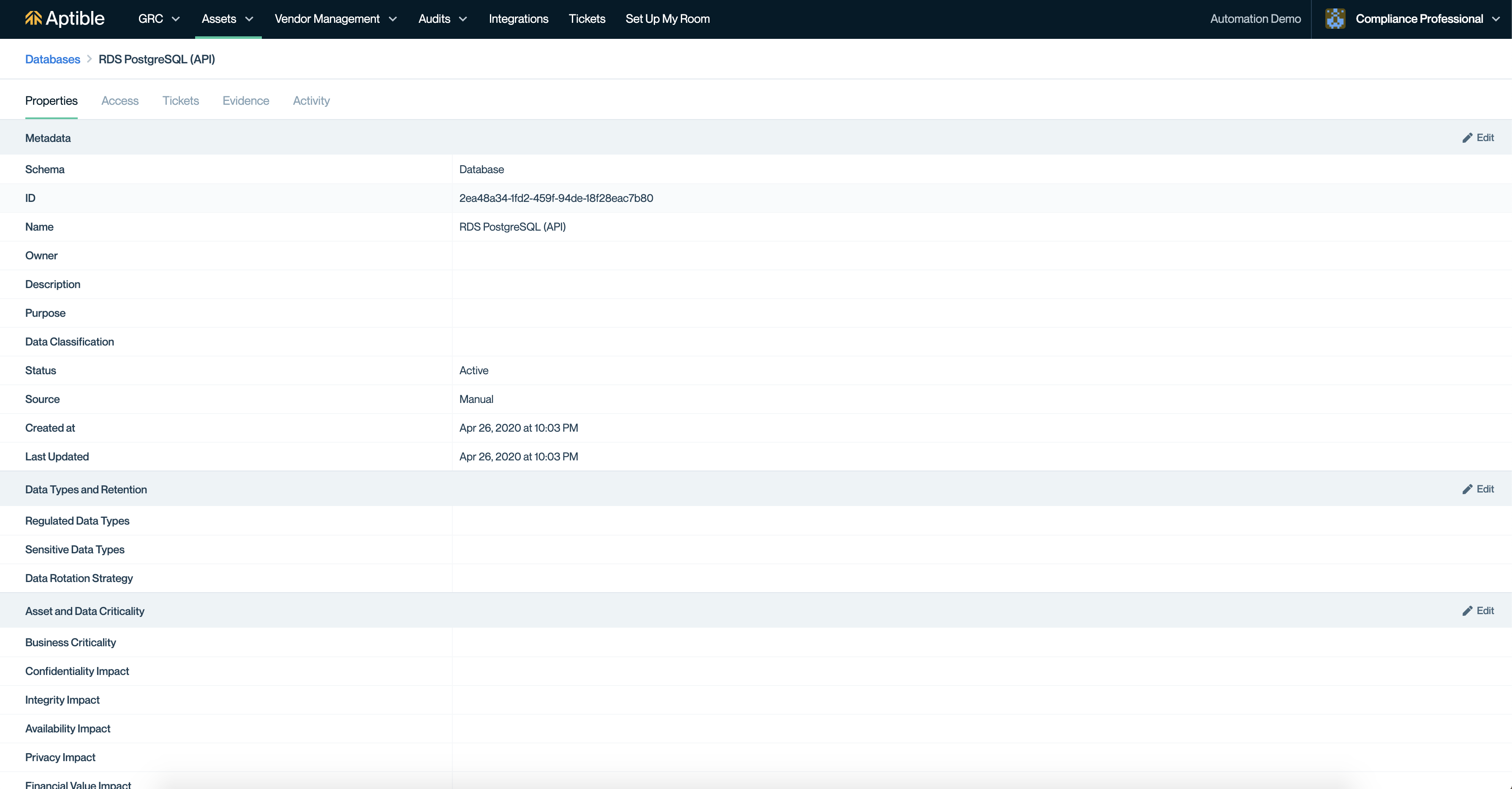Switch to the Access tab
This screenshot has width=1512, height=789.
pyautogui.click(x=120, y=101)
